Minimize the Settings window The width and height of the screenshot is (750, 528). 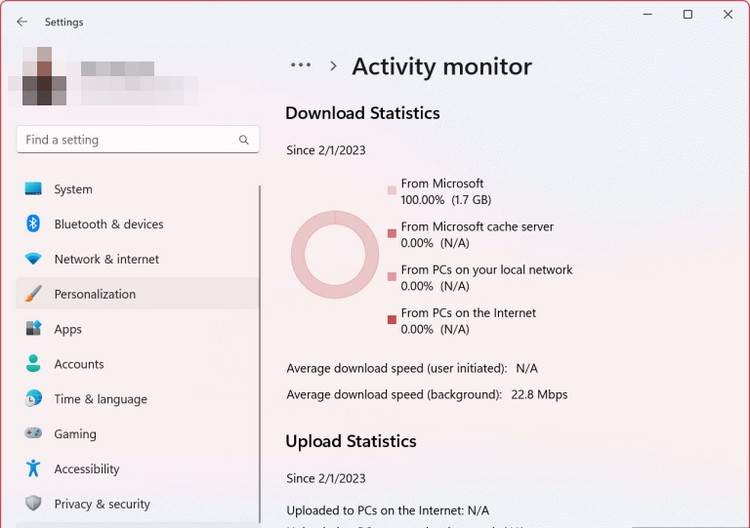point(647,14)
